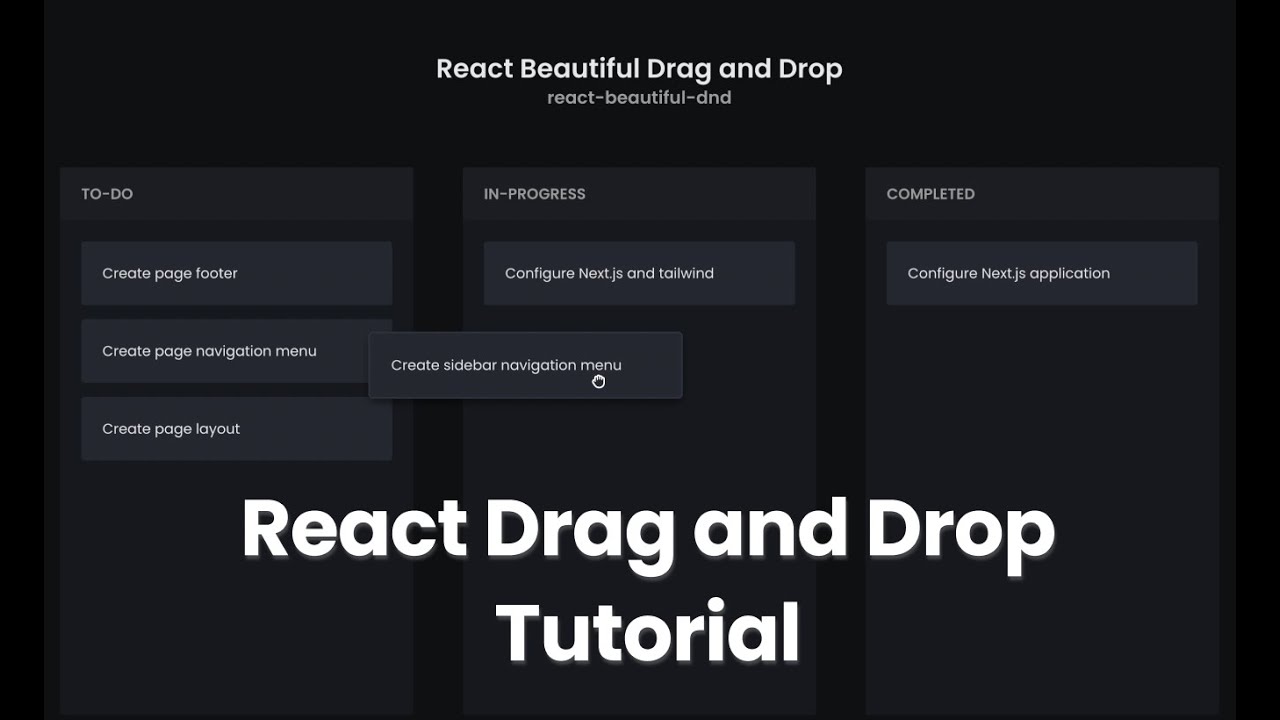The height and width of the screenshot is (720, 1280).
Task: Select the "Create page footer" card
Action: pos(236,273)
